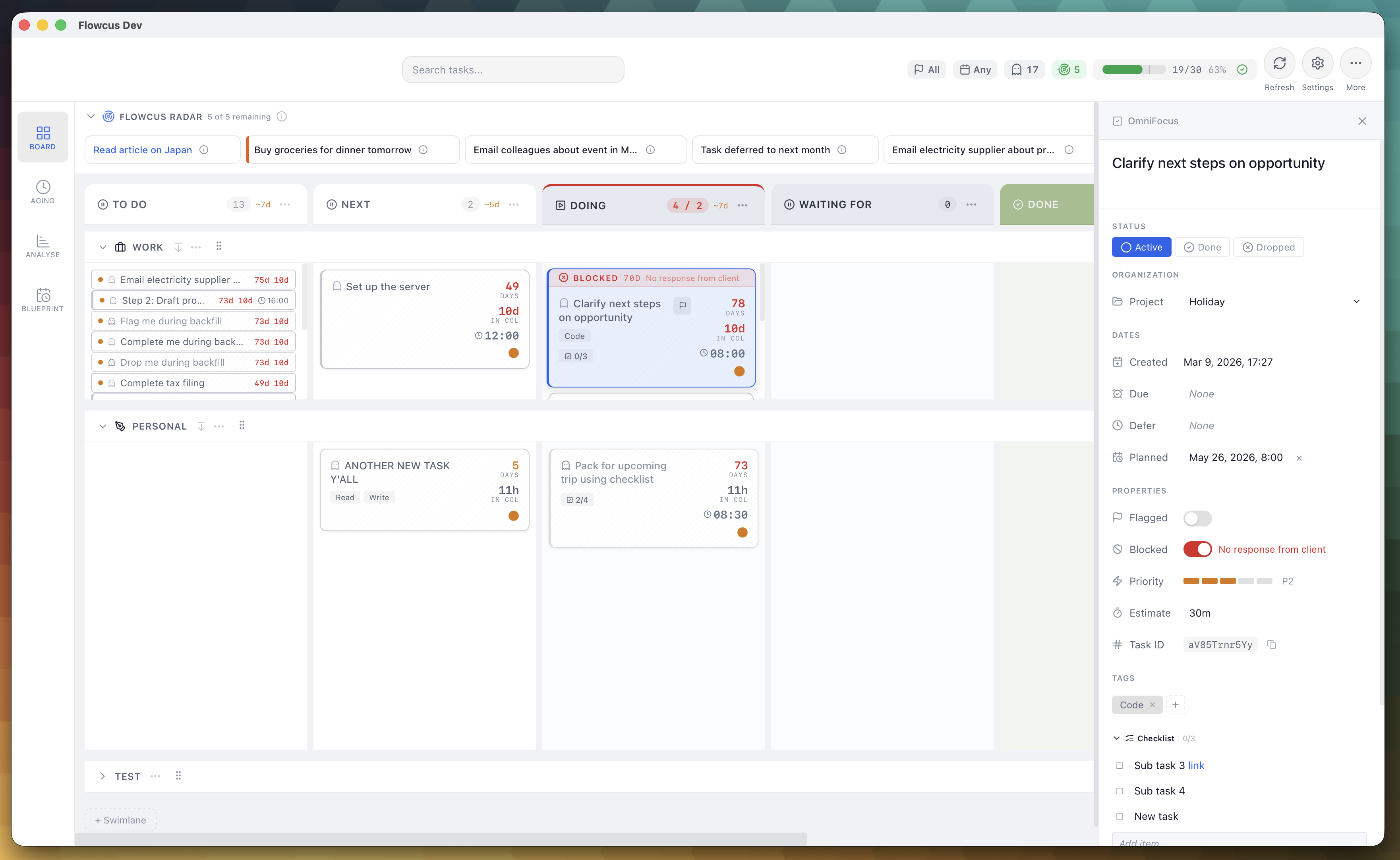The width and height of the screenshot is (1400, 860).
Task: Click the horizontal scrollbar below the board
Action: 441,839
